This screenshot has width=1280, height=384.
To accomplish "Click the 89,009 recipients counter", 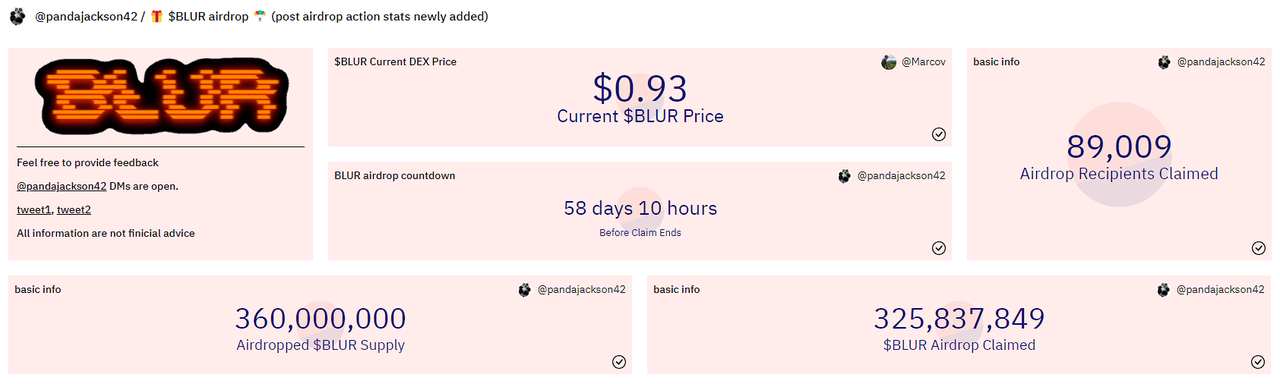I will pyautogui.click(x=1119, y=147).
